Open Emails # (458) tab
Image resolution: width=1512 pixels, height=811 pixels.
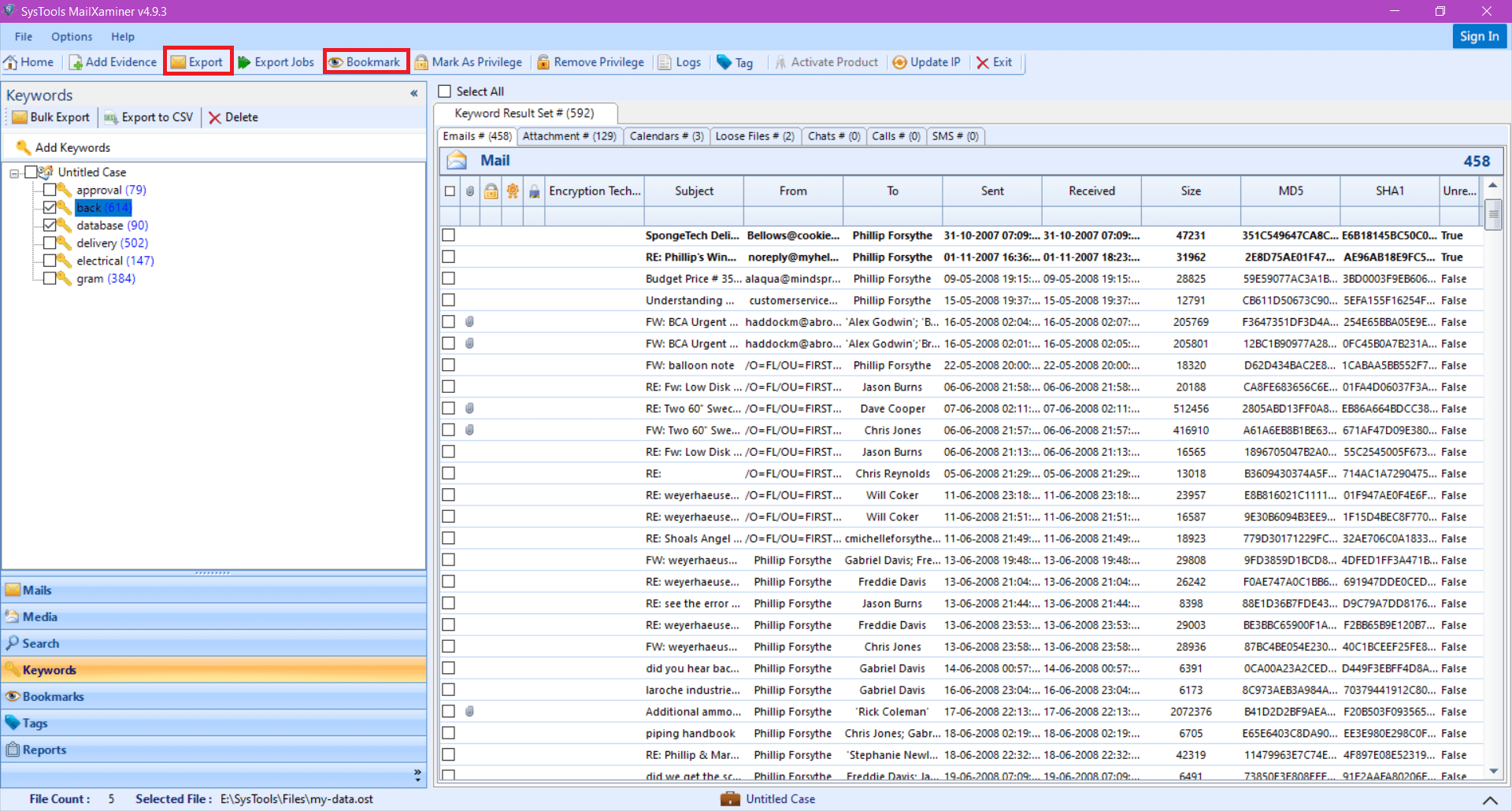pos(477,136)
